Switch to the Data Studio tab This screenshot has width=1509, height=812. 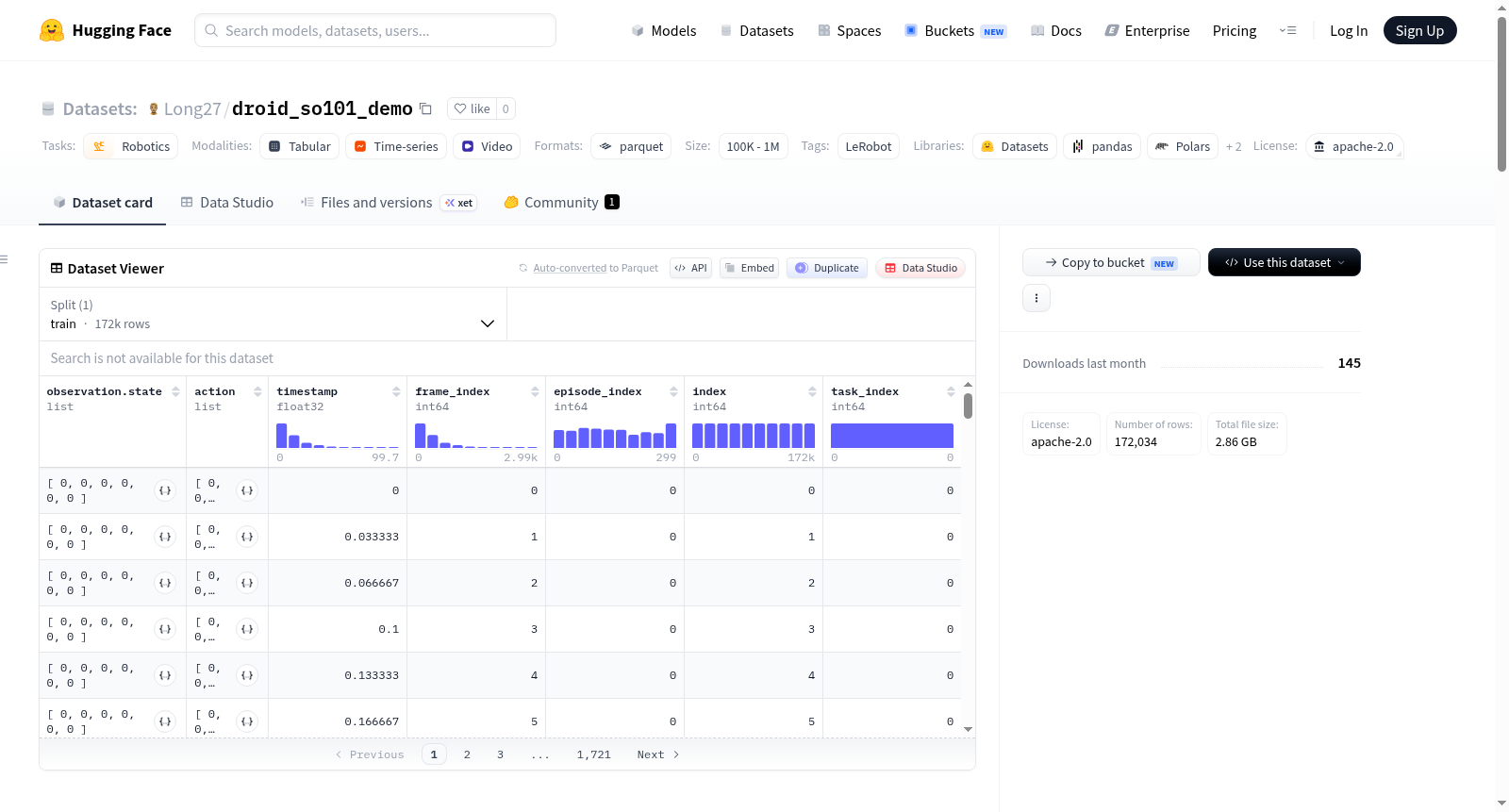[227, 202]
